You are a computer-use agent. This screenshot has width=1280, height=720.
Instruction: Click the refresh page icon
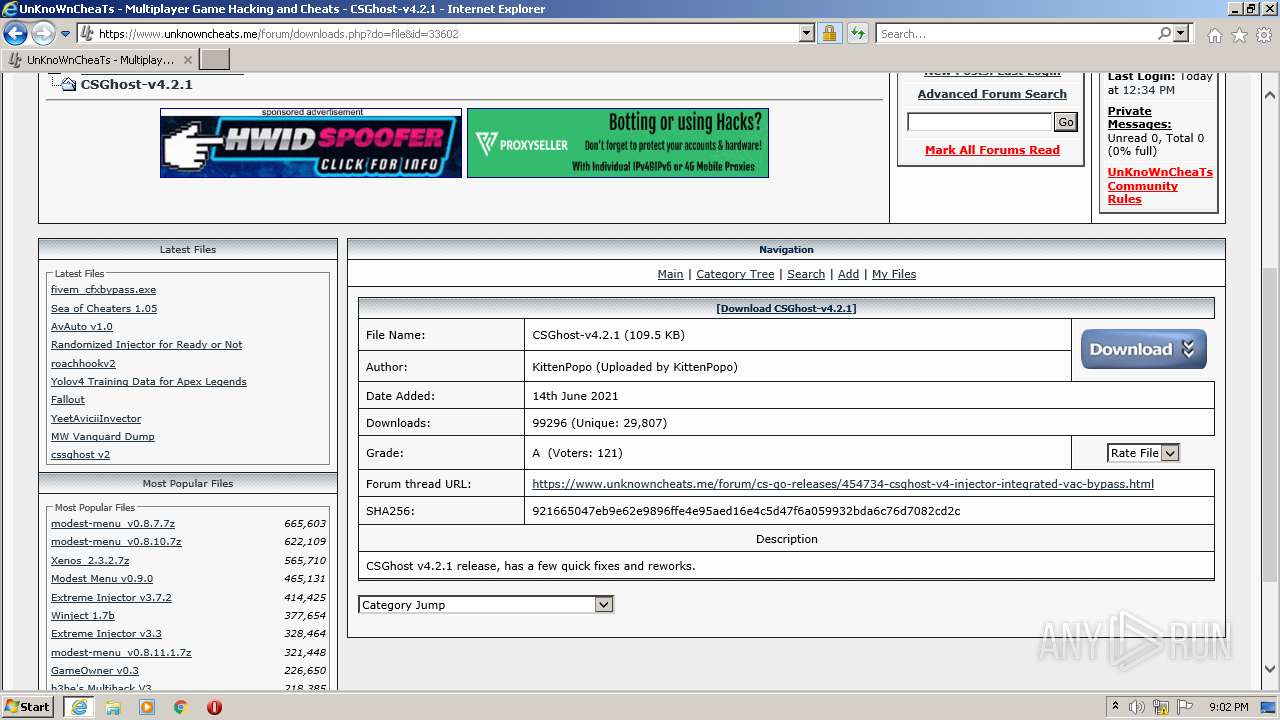coord(857,34)
